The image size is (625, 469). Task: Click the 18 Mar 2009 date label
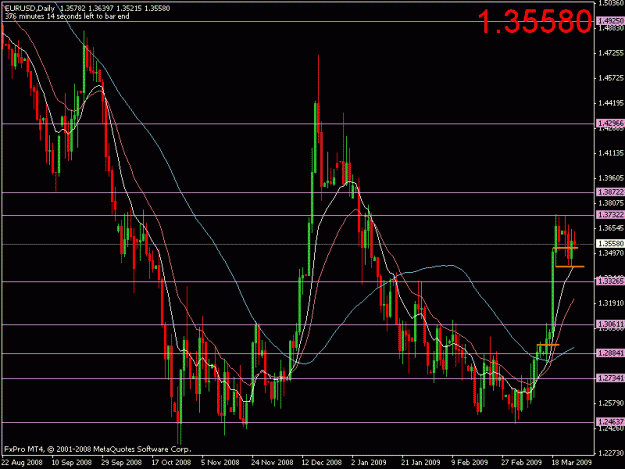(572, 463)
